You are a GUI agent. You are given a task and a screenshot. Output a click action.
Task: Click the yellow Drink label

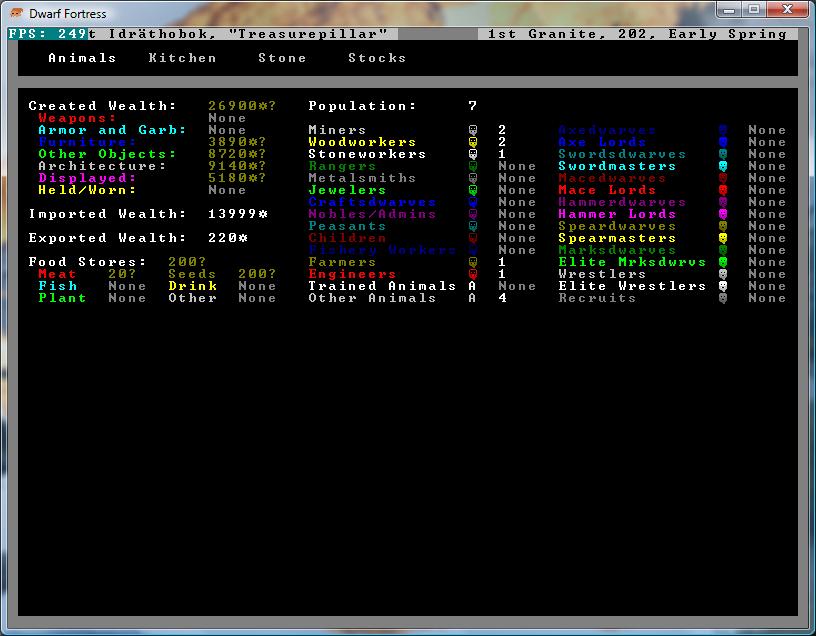pos(192,286)
